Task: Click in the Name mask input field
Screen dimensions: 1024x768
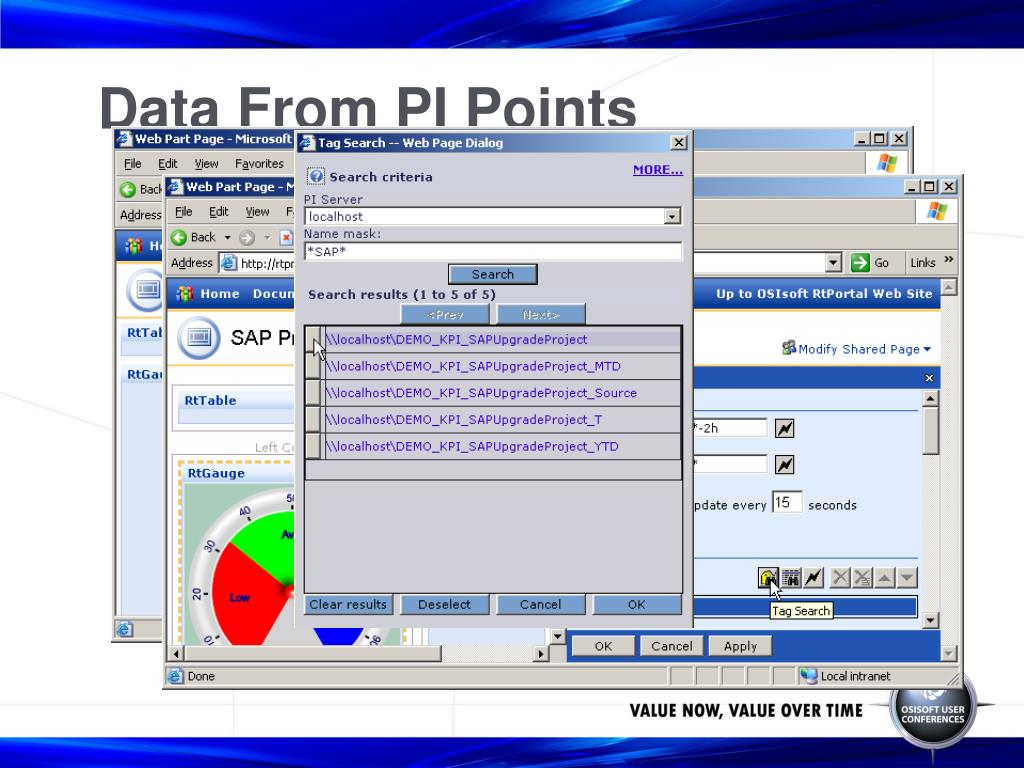Action: pos(493,251)
